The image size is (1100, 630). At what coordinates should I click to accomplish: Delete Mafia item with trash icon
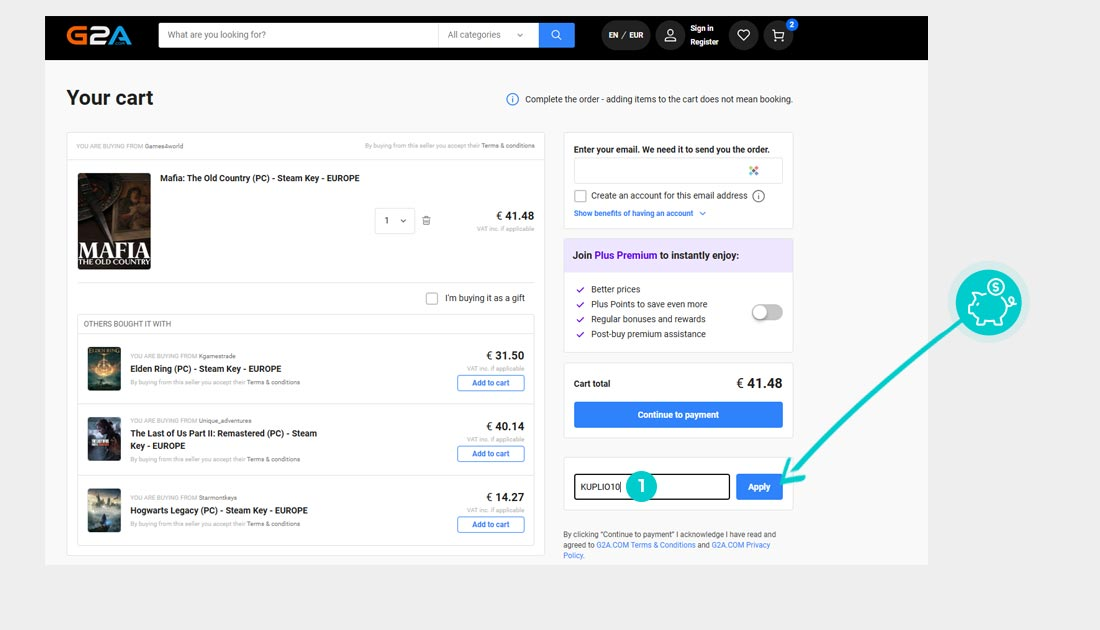coord(426,220)
